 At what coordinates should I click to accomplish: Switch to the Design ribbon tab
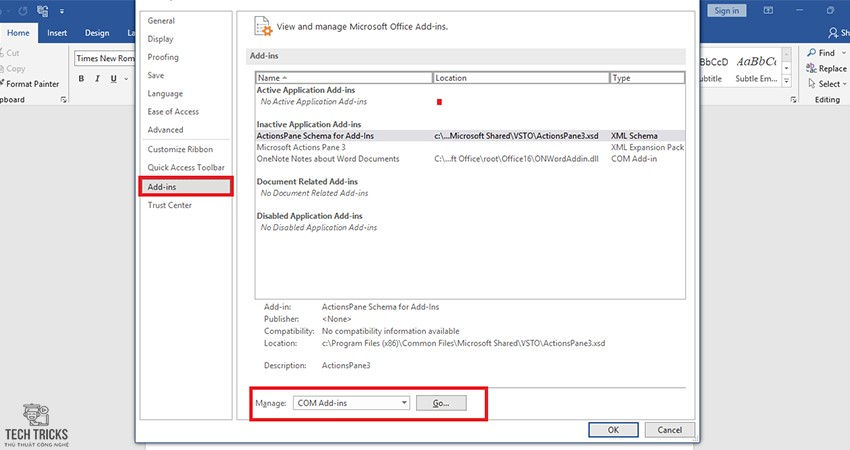pyautogui.click(x=97, y=33)
